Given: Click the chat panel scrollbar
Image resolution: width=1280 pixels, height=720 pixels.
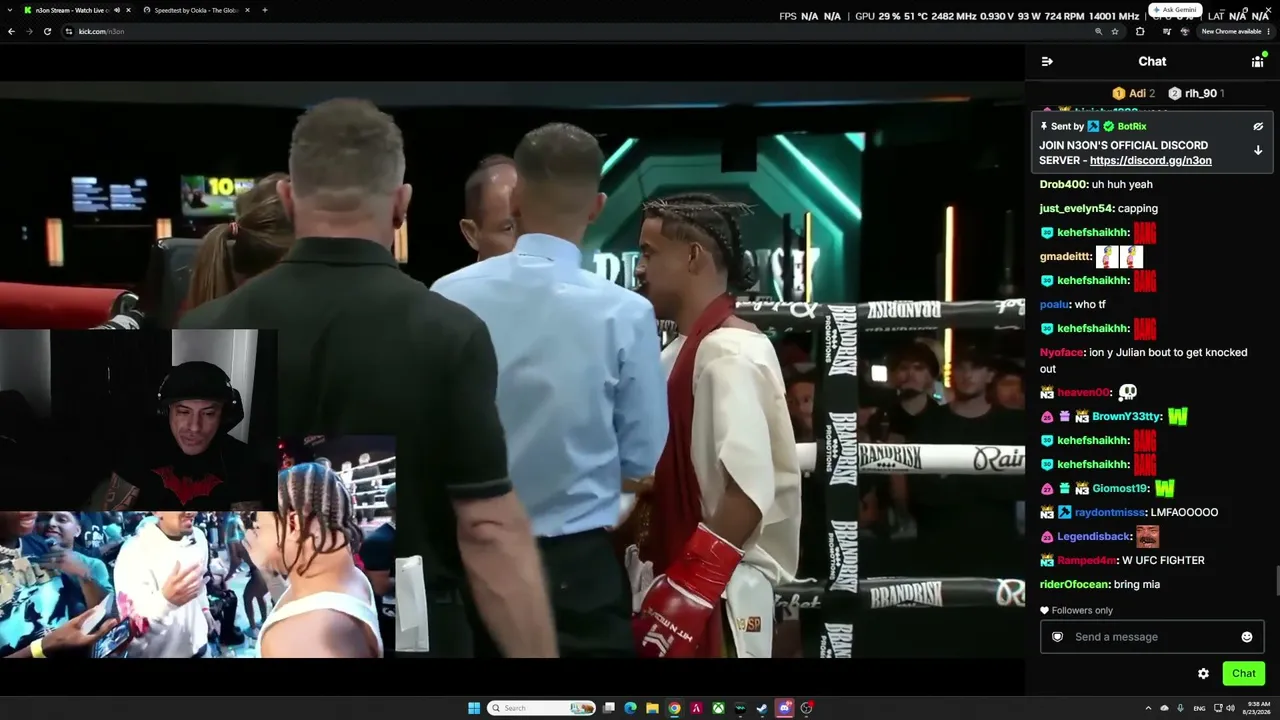Looking at the screenshot, I should [x=1276, y=580].
